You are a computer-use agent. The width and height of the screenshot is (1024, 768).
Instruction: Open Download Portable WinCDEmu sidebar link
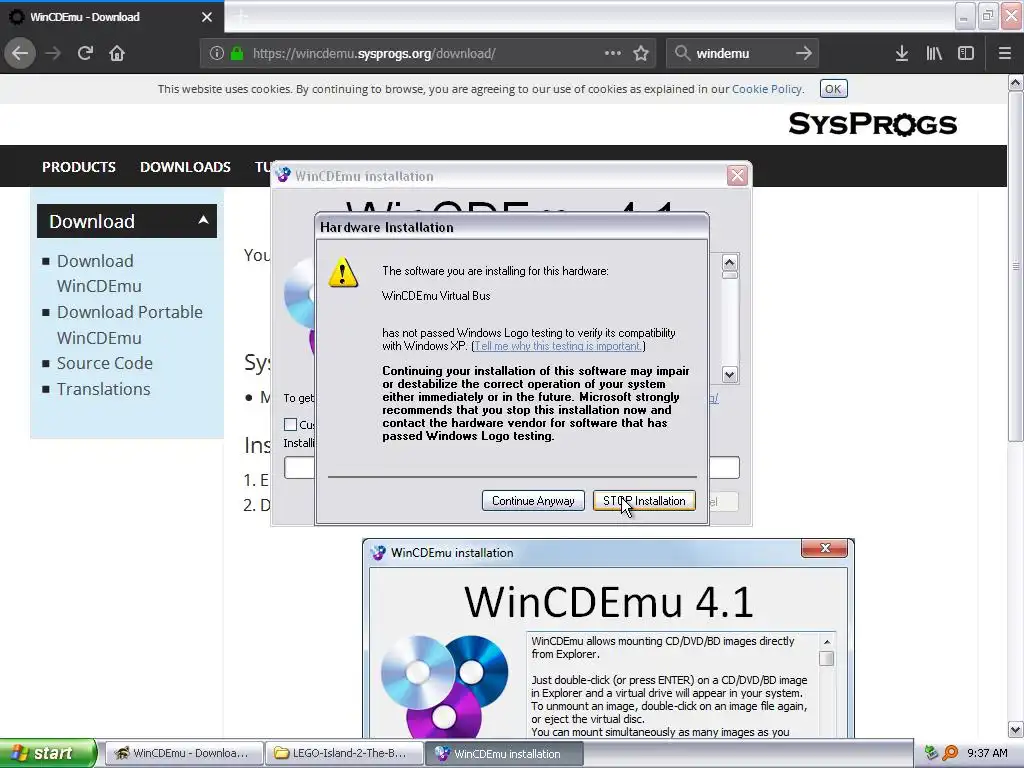[x=130, y=325]
